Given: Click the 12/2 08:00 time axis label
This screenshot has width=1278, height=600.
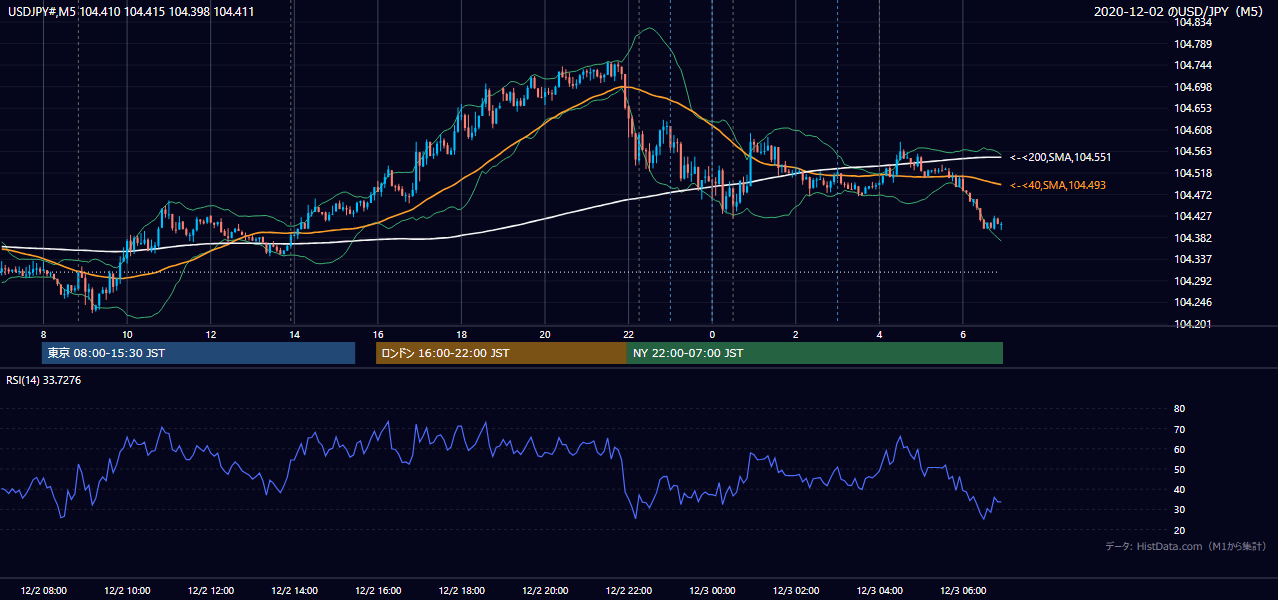Looking at the screenshot, I should click(43, 591).
